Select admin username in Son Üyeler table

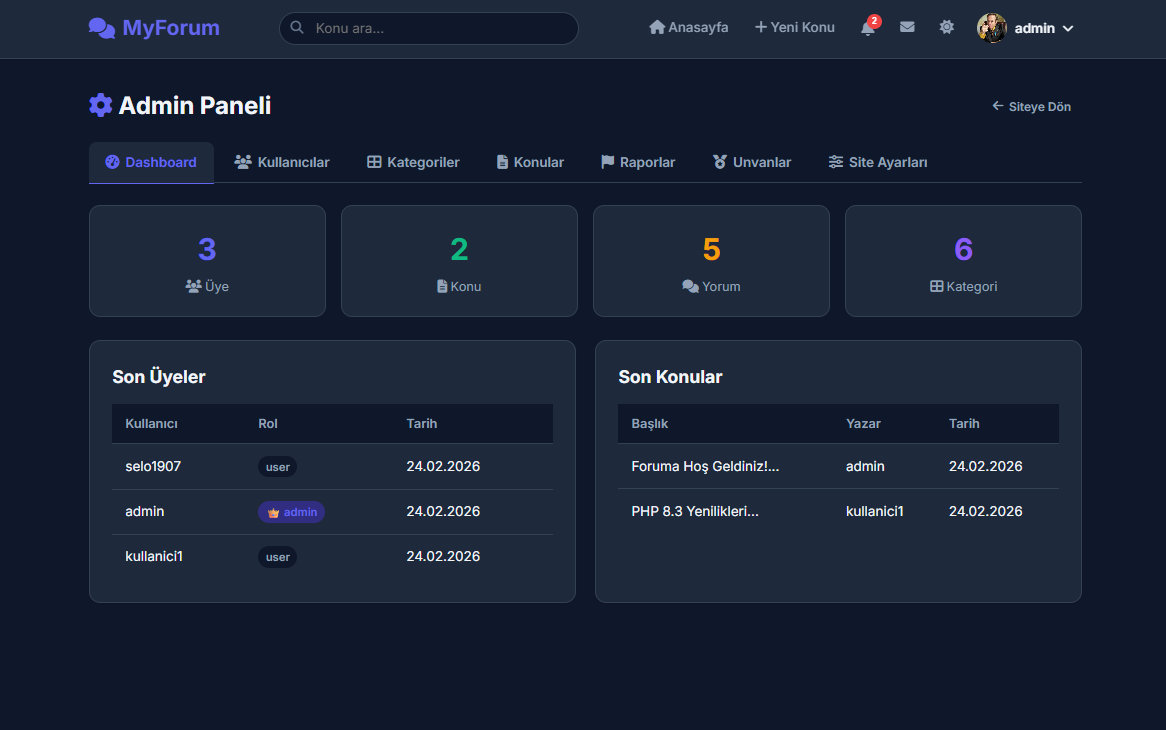click(145, 511)
